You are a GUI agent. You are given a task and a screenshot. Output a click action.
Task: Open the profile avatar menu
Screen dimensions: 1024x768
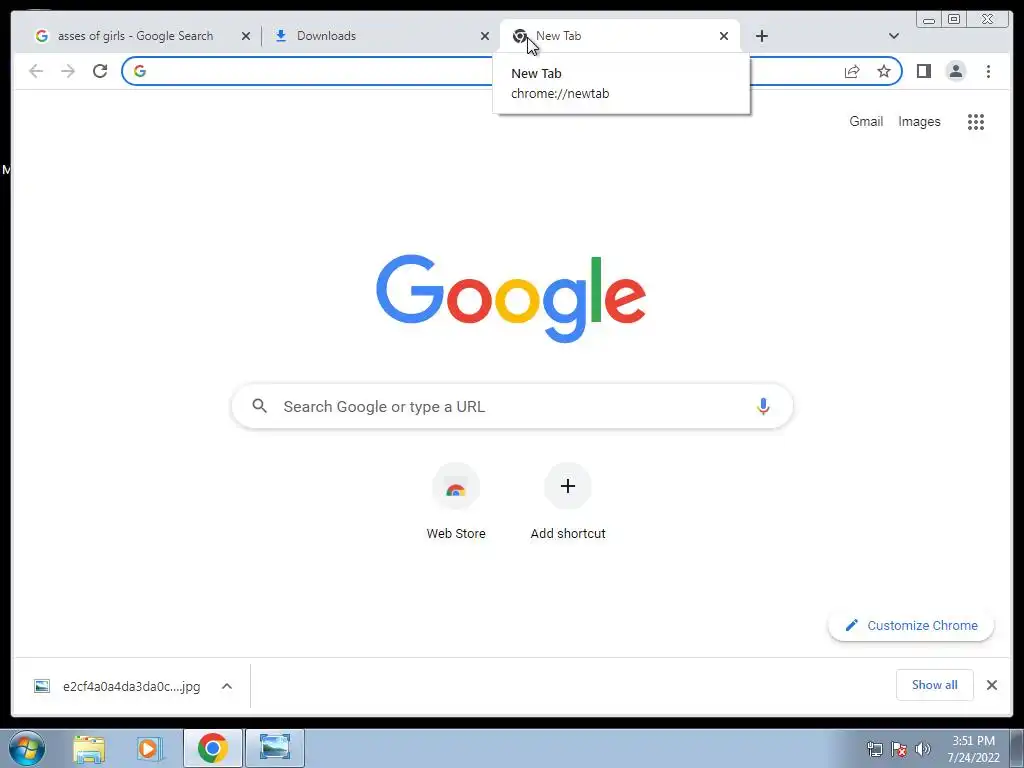point(955,71)
